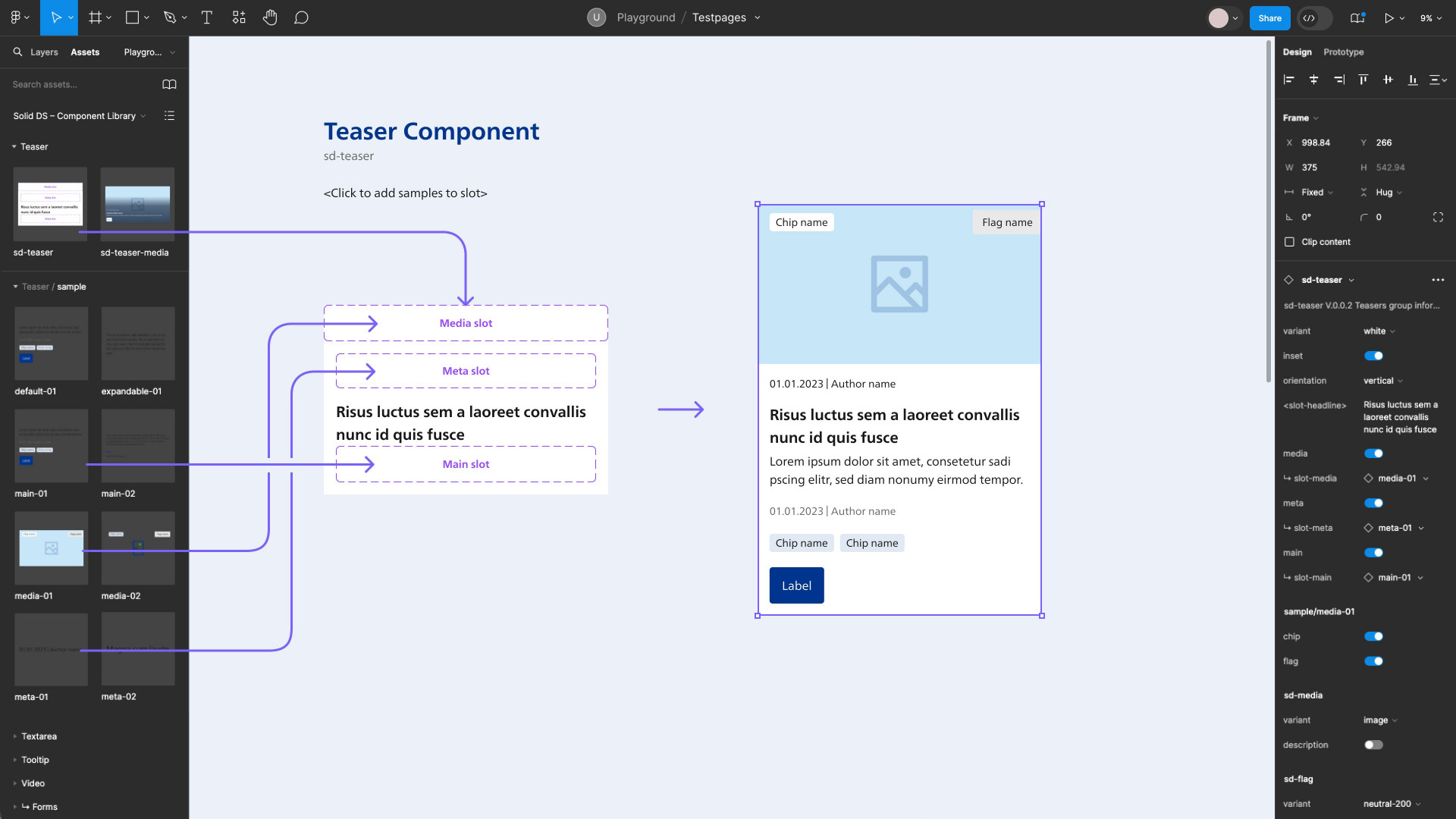Open the zoom level dropdown

tap(1429, 17)
